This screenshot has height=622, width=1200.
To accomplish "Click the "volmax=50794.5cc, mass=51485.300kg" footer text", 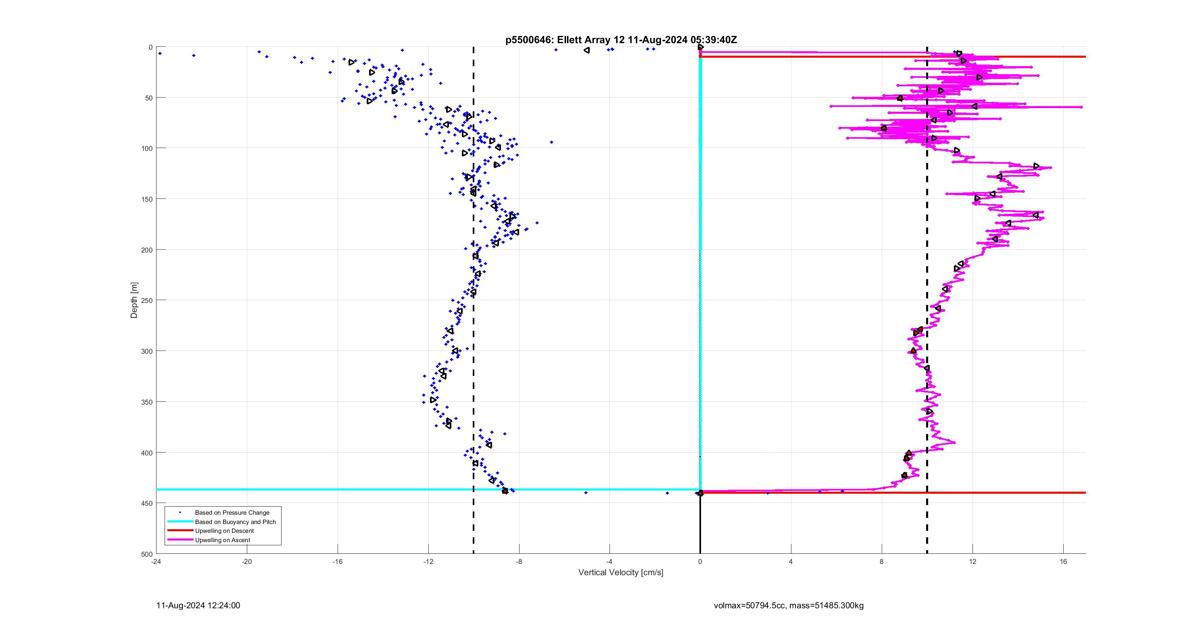I will tap(789, 605).
